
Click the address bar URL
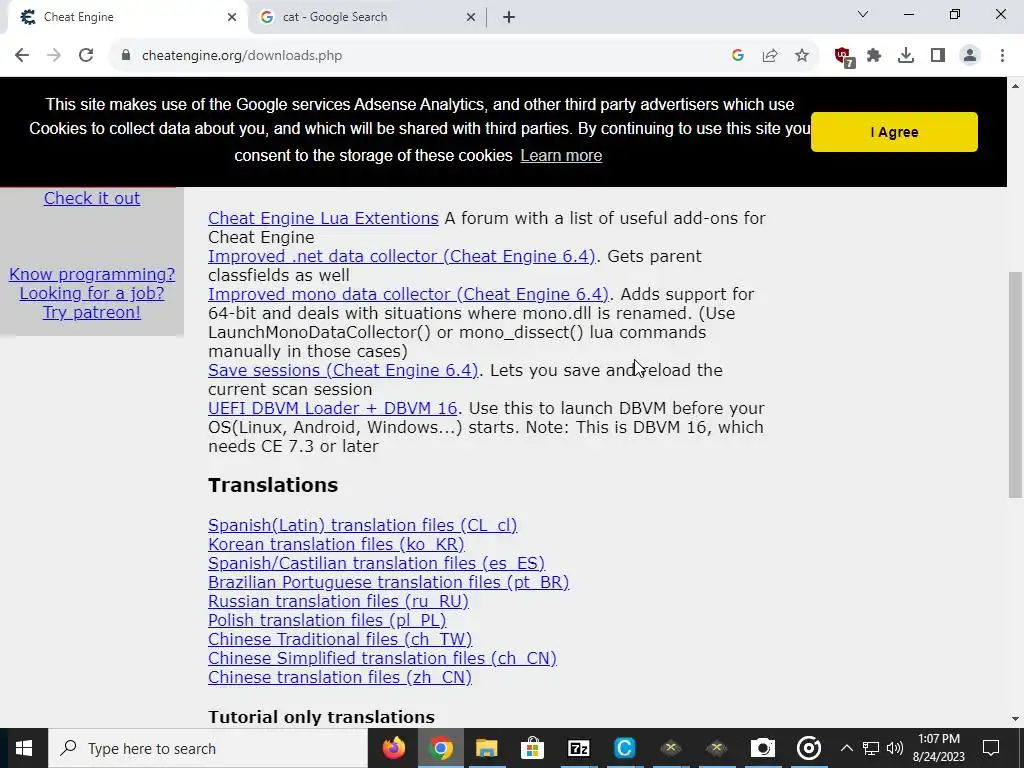242,56
